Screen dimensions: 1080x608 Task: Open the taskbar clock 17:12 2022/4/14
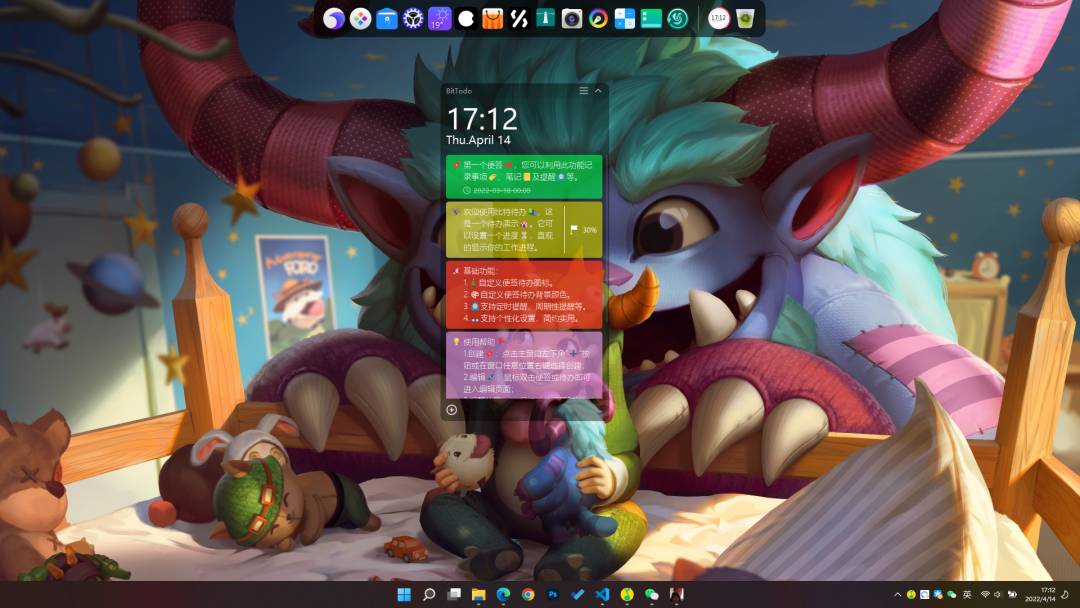(1040, 595)
